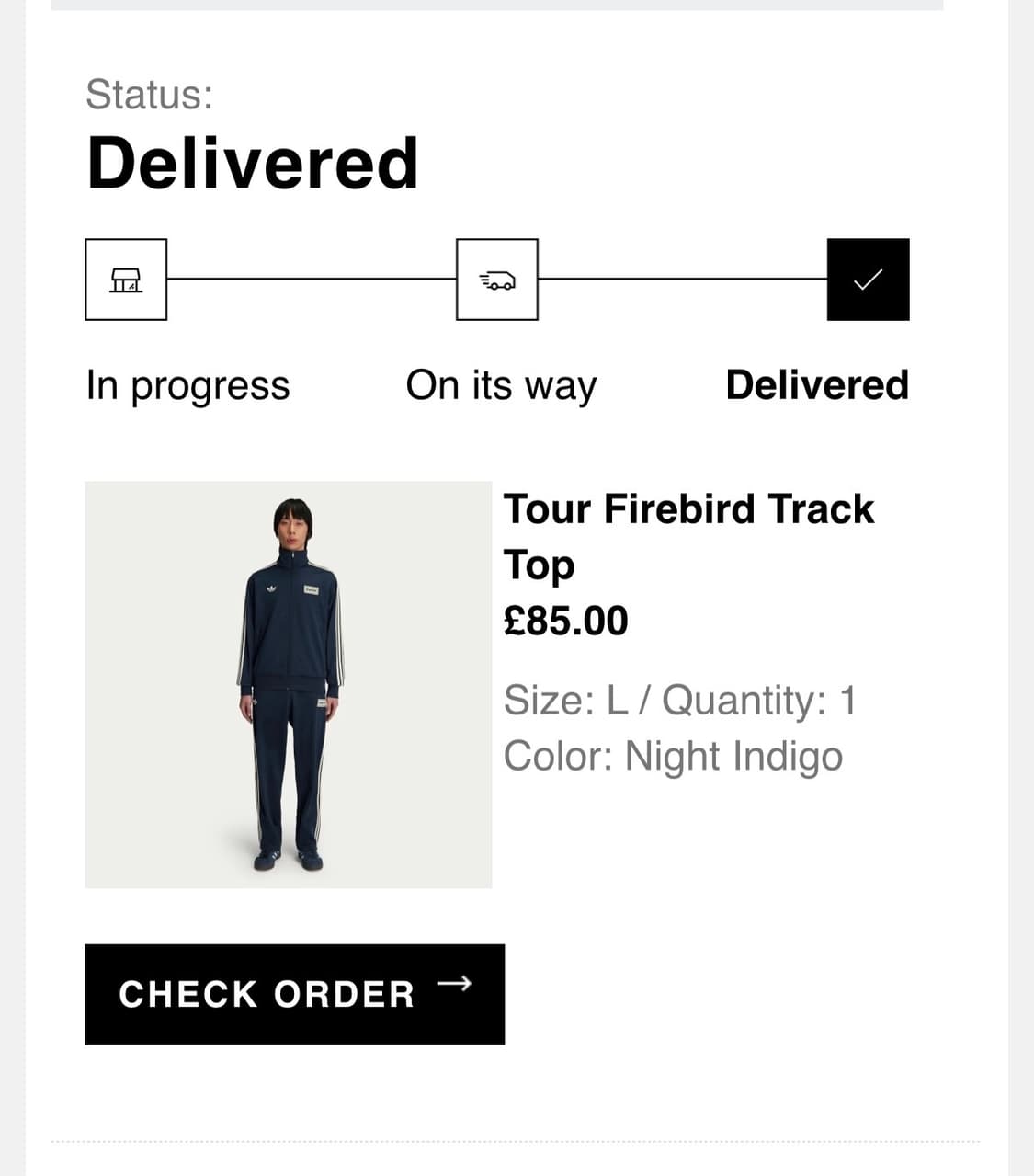Open the track suit product thumbnail
Viewport: 1034px width, 1176px height.
289,684
